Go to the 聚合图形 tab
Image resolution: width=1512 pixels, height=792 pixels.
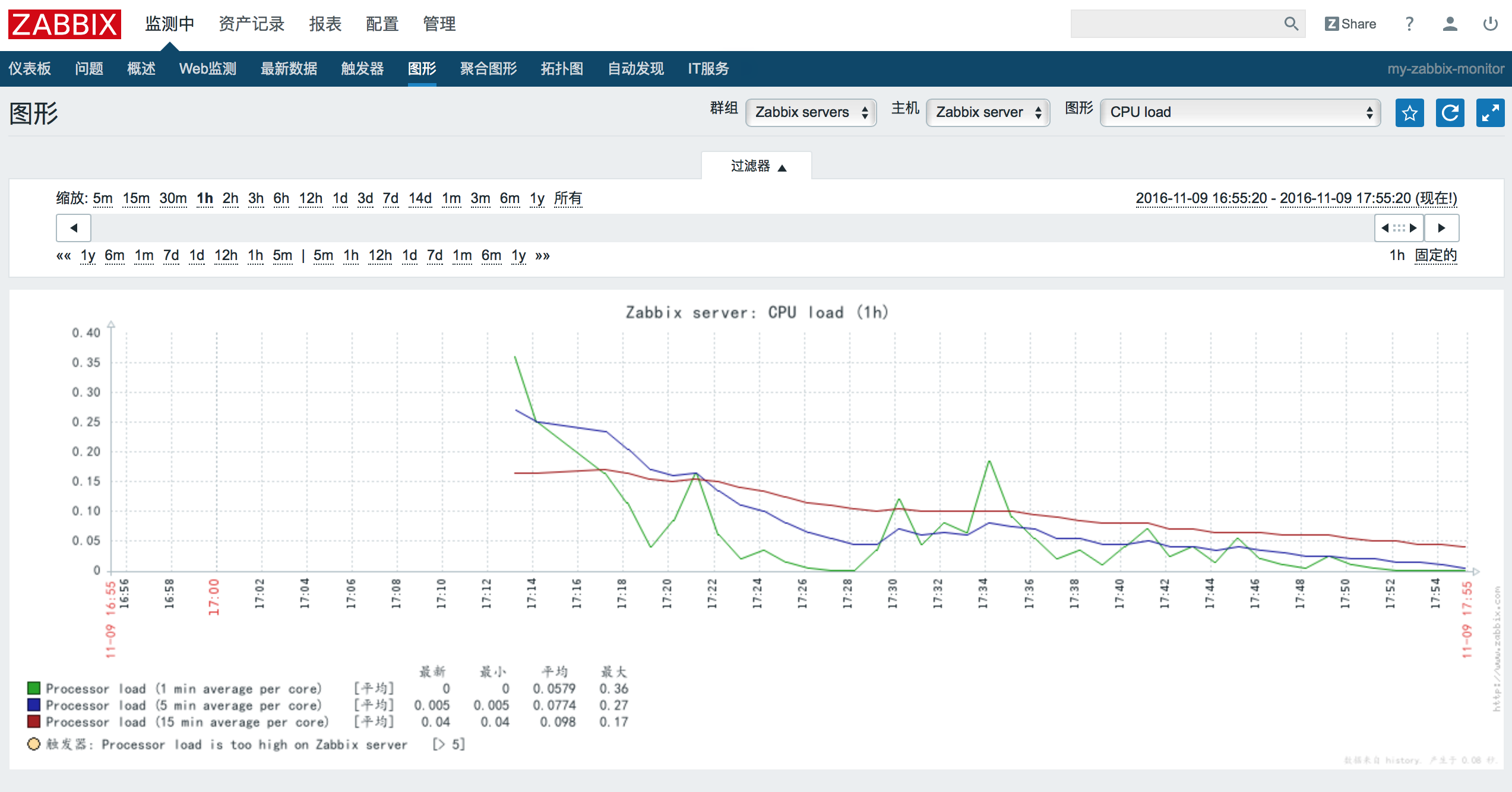tap(488, 69)
